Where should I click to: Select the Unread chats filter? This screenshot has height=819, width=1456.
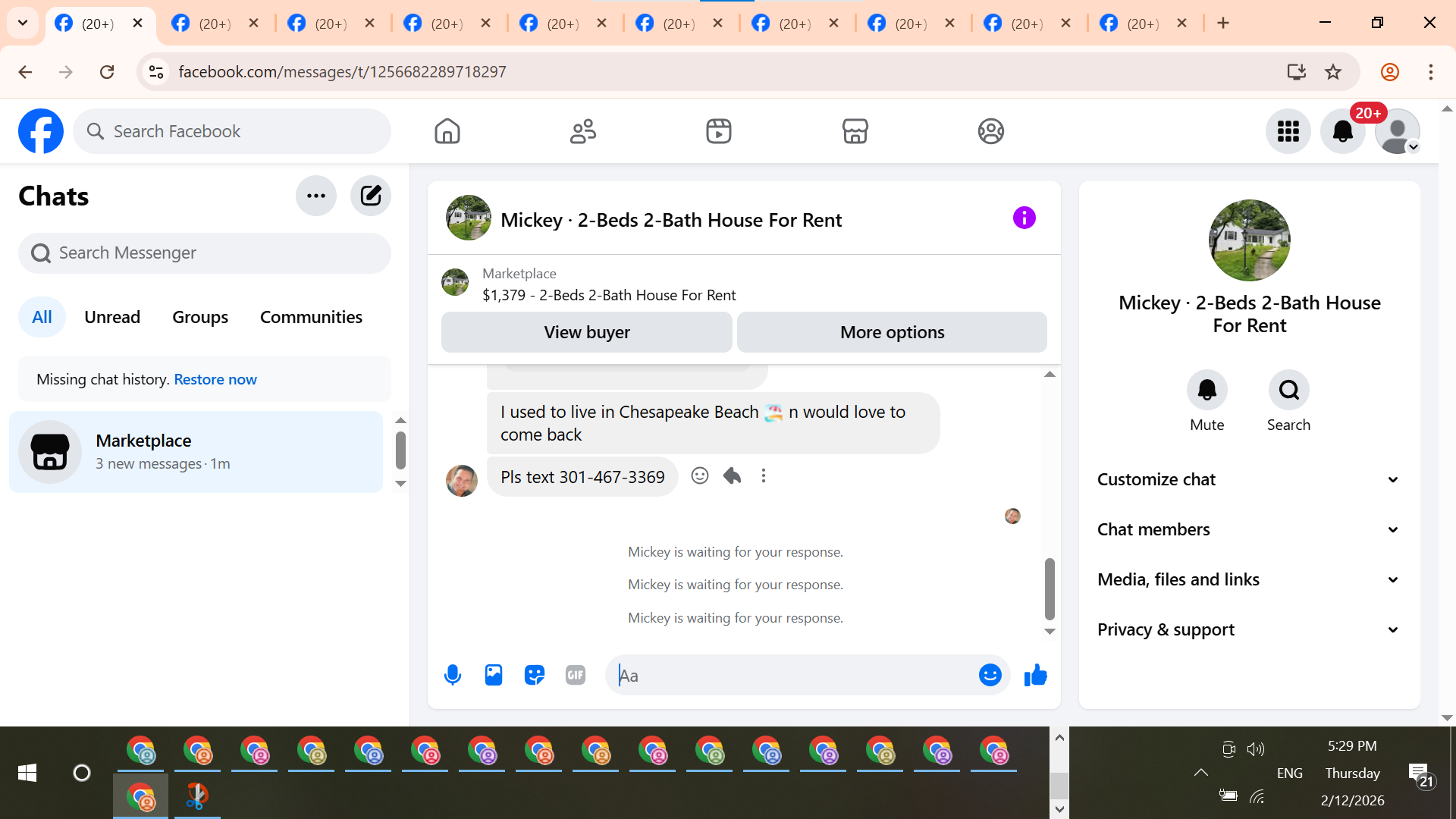click(x=112, y=317)
